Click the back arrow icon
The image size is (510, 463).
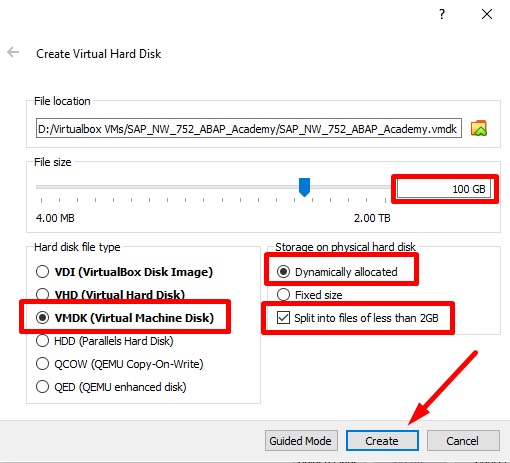click(13, 52)
